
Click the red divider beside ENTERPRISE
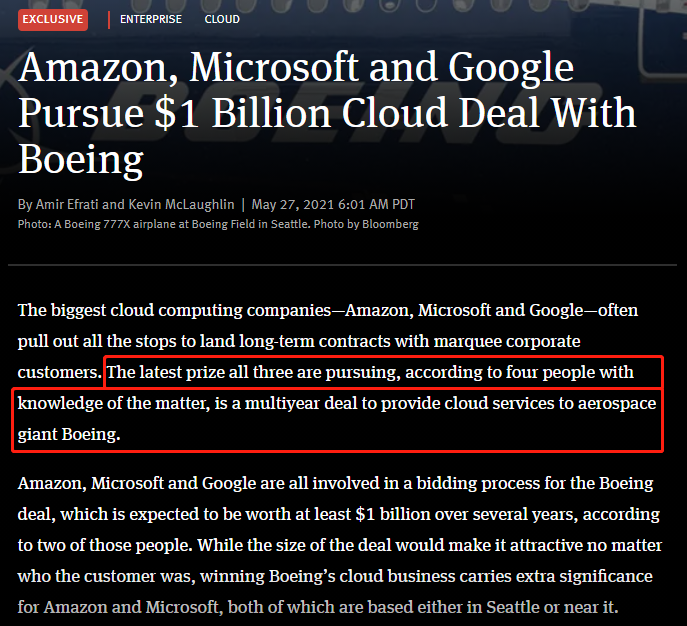(109, 20)
